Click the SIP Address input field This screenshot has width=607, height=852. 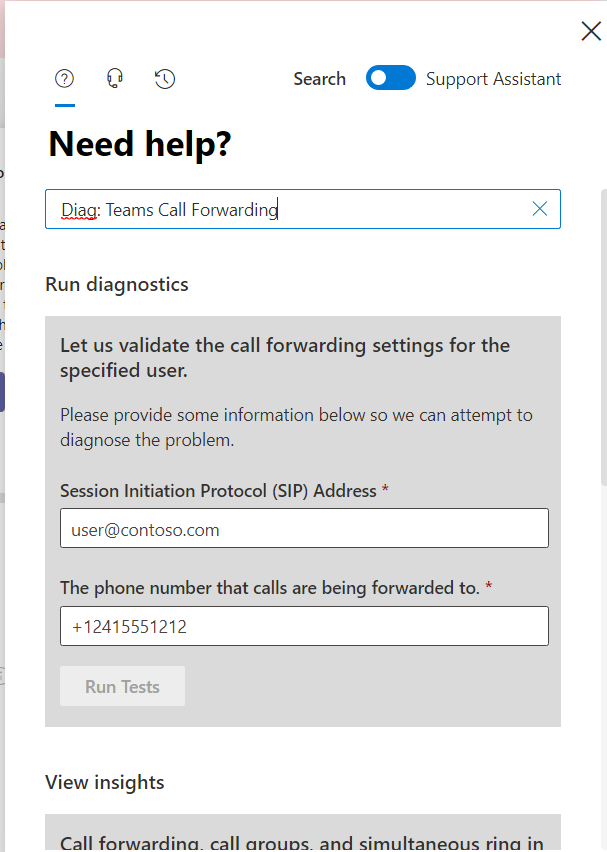(304, 529)
